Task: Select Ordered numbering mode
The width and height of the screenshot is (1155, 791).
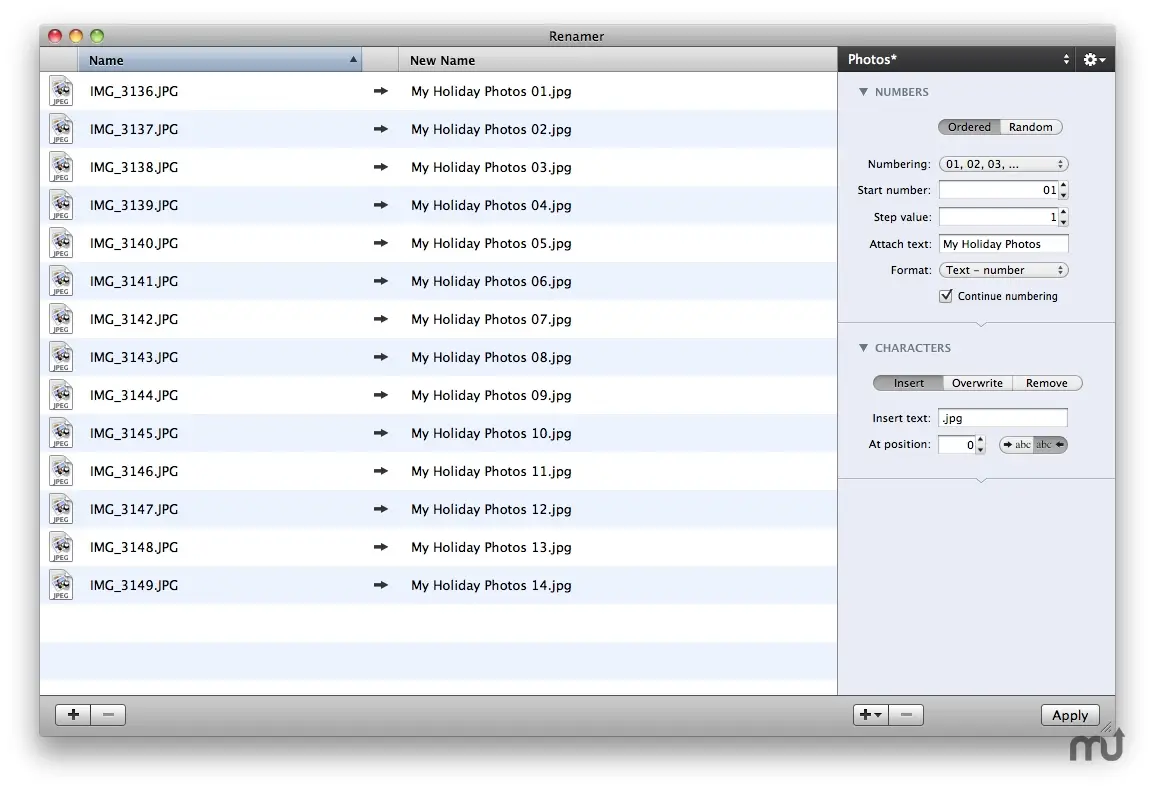Action: pos(969,127)
